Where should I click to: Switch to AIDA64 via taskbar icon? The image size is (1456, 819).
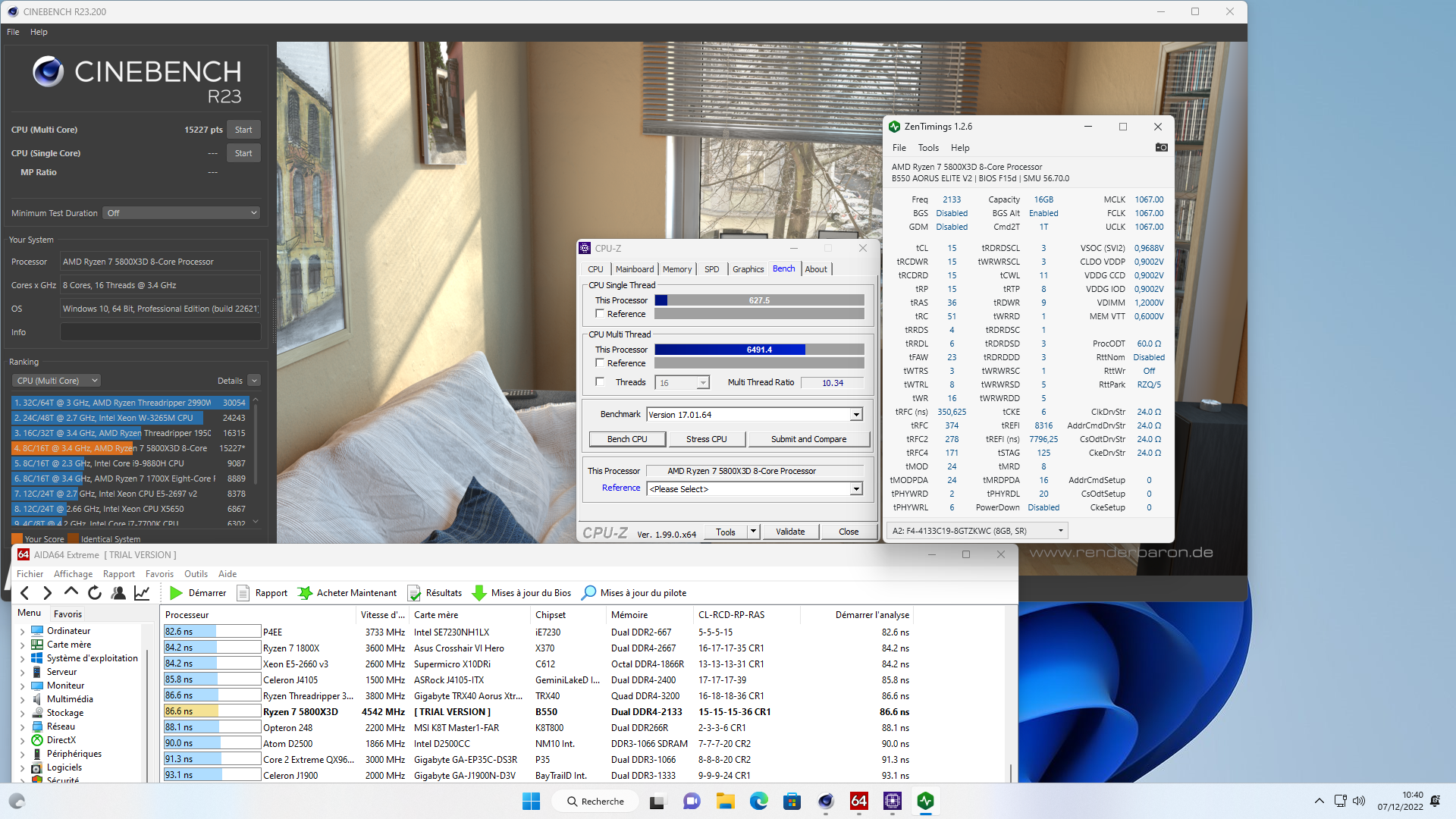[x=859, y=801]
